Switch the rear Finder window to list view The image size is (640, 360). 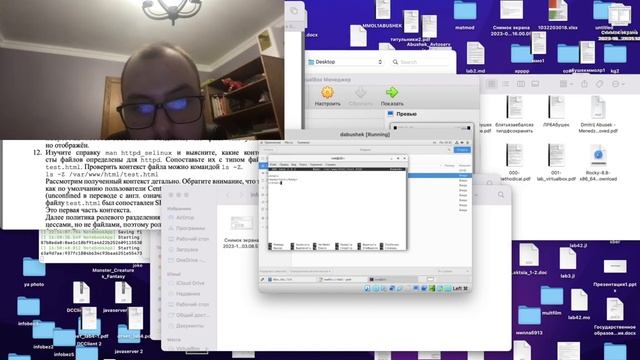tap(506, 84)
